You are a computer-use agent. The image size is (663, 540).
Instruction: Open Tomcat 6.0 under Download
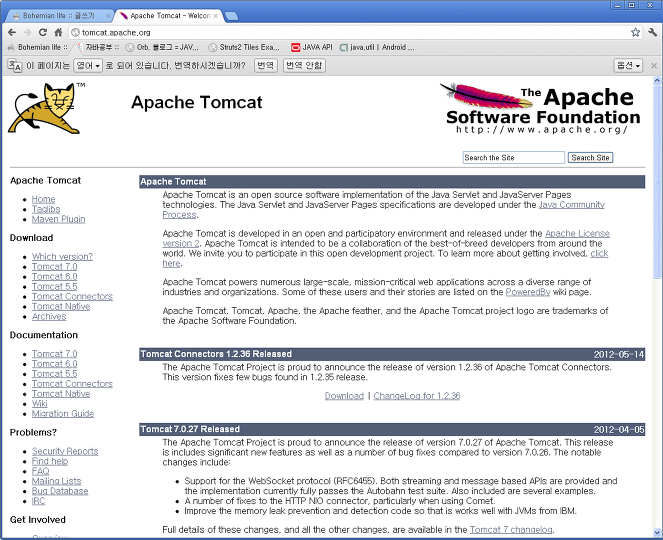(x=55, y=277)
